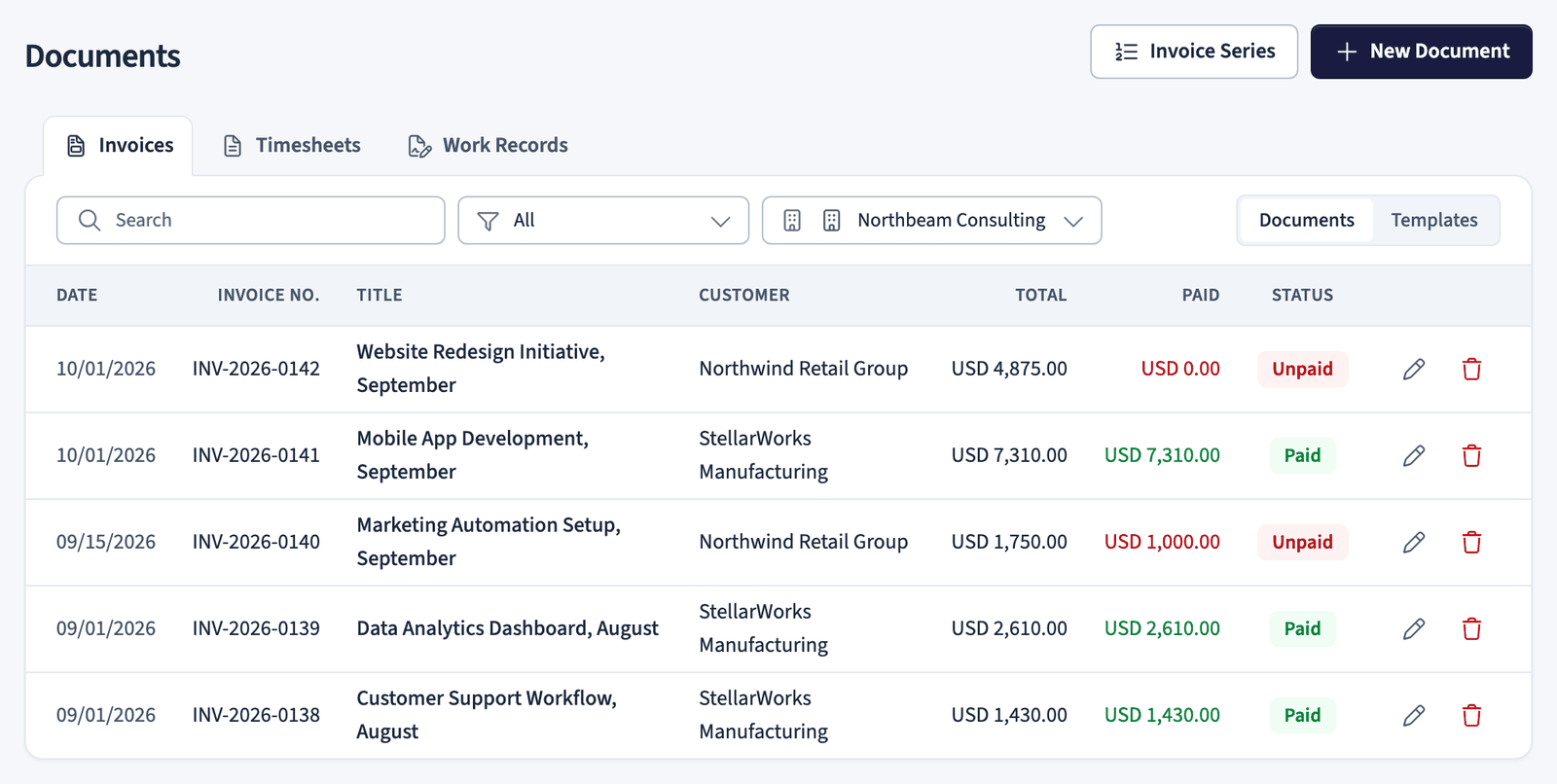
Task: Focus the Search input field
Action: [250, 221]
